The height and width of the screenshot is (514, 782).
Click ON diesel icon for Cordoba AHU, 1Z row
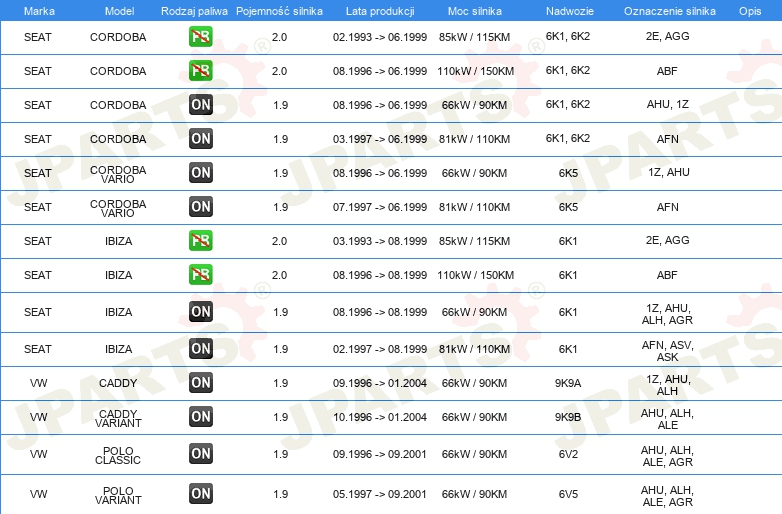200,105
